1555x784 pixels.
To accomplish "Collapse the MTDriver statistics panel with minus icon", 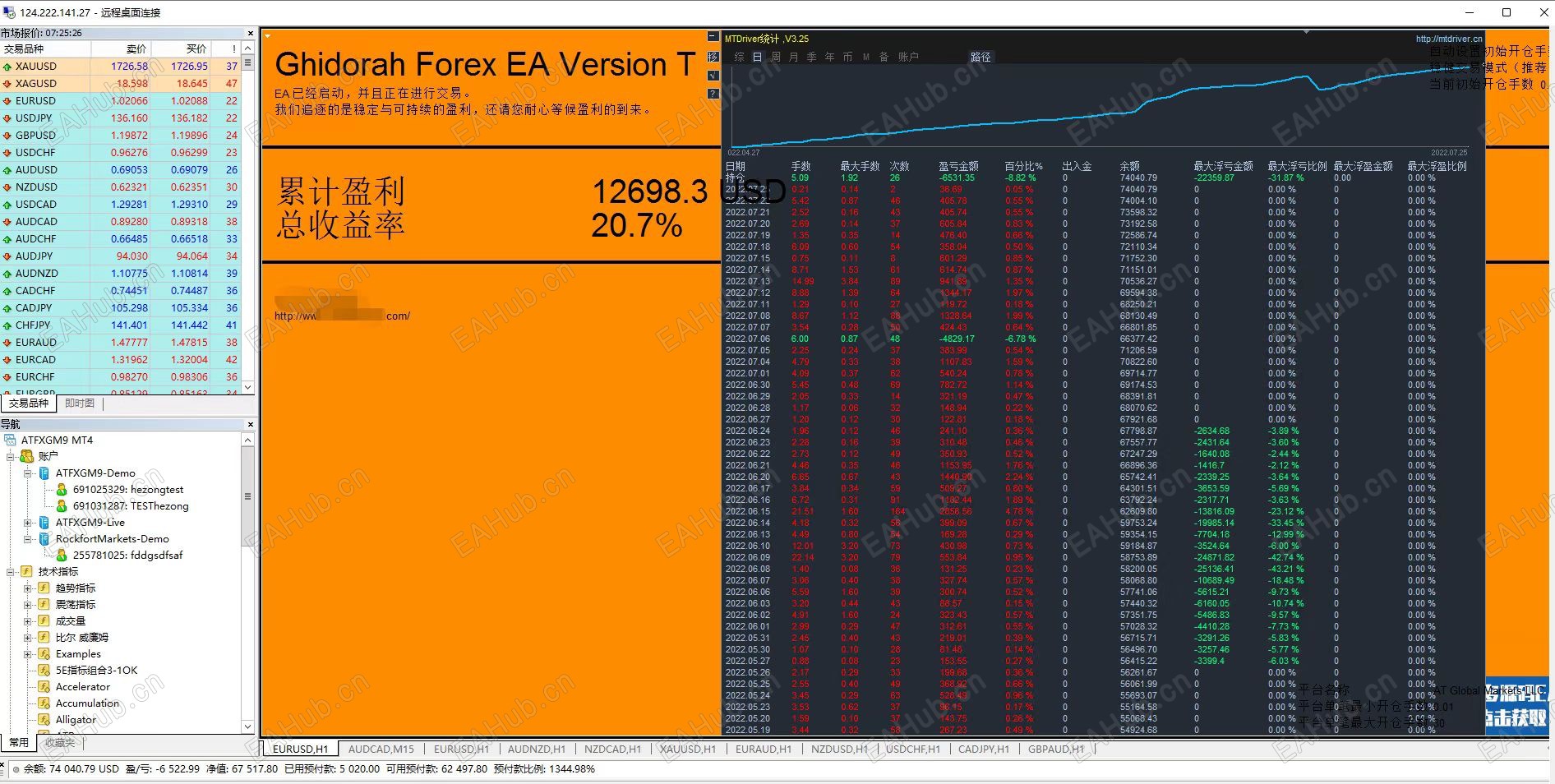I will pyautogui.click(x=713, y=37).
